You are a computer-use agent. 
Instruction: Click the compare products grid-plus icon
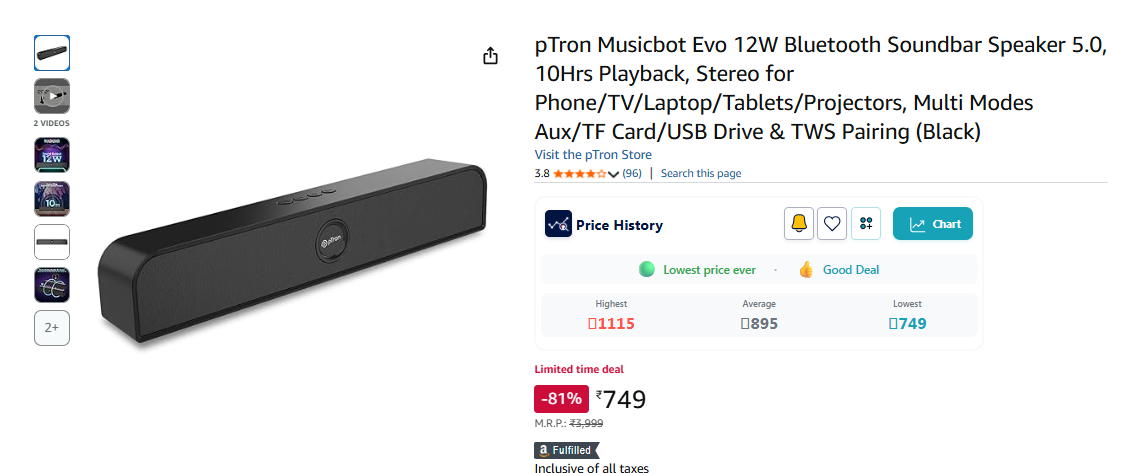[x=866, y=224]
